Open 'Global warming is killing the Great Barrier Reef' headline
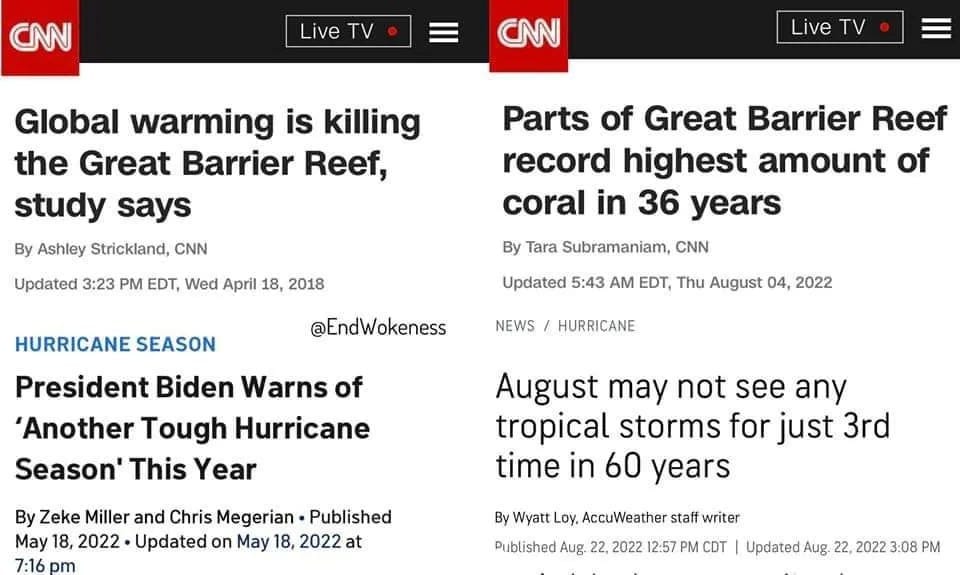 point(217,163)
